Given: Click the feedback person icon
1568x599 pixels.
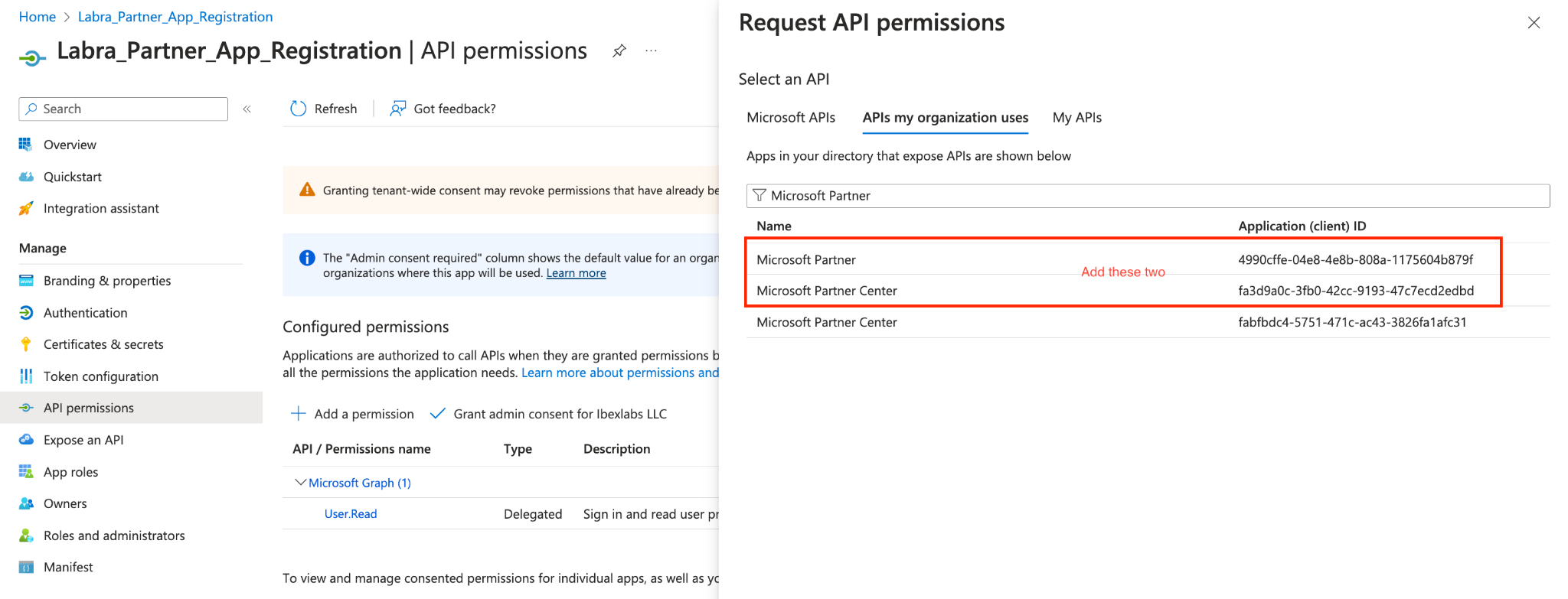Looking at the screenshot, I should point(397,109).
